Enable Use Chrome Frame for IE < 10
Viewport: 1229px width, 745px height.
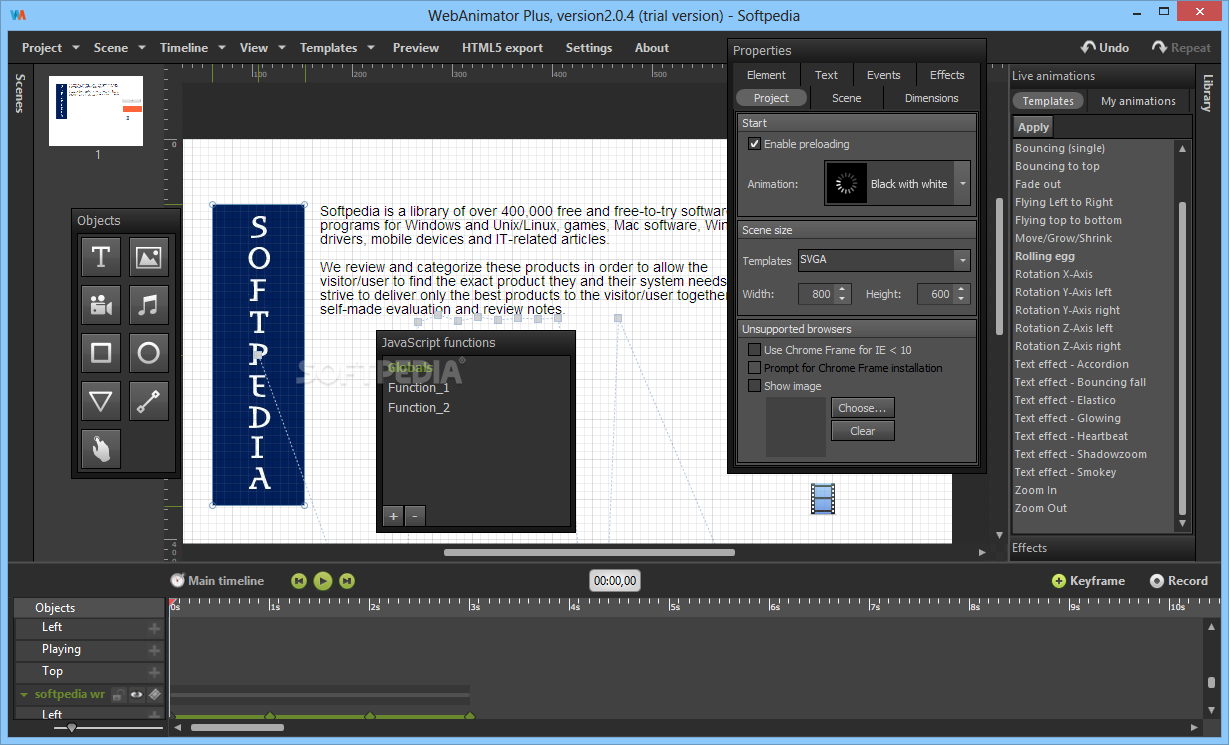pyautogui.click(x=754, y=350)
